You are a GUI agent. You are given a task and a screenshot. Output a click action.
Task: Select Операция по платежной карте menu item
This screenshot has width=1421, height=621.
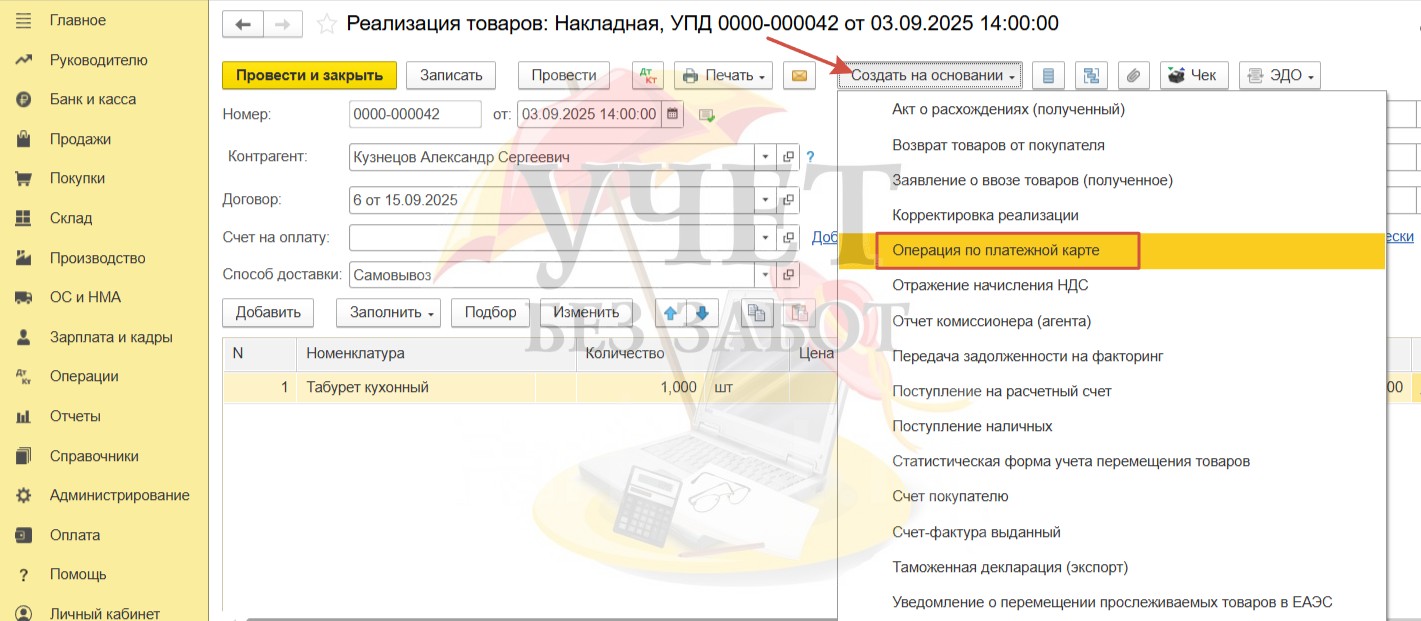click(x=995, y=250)
